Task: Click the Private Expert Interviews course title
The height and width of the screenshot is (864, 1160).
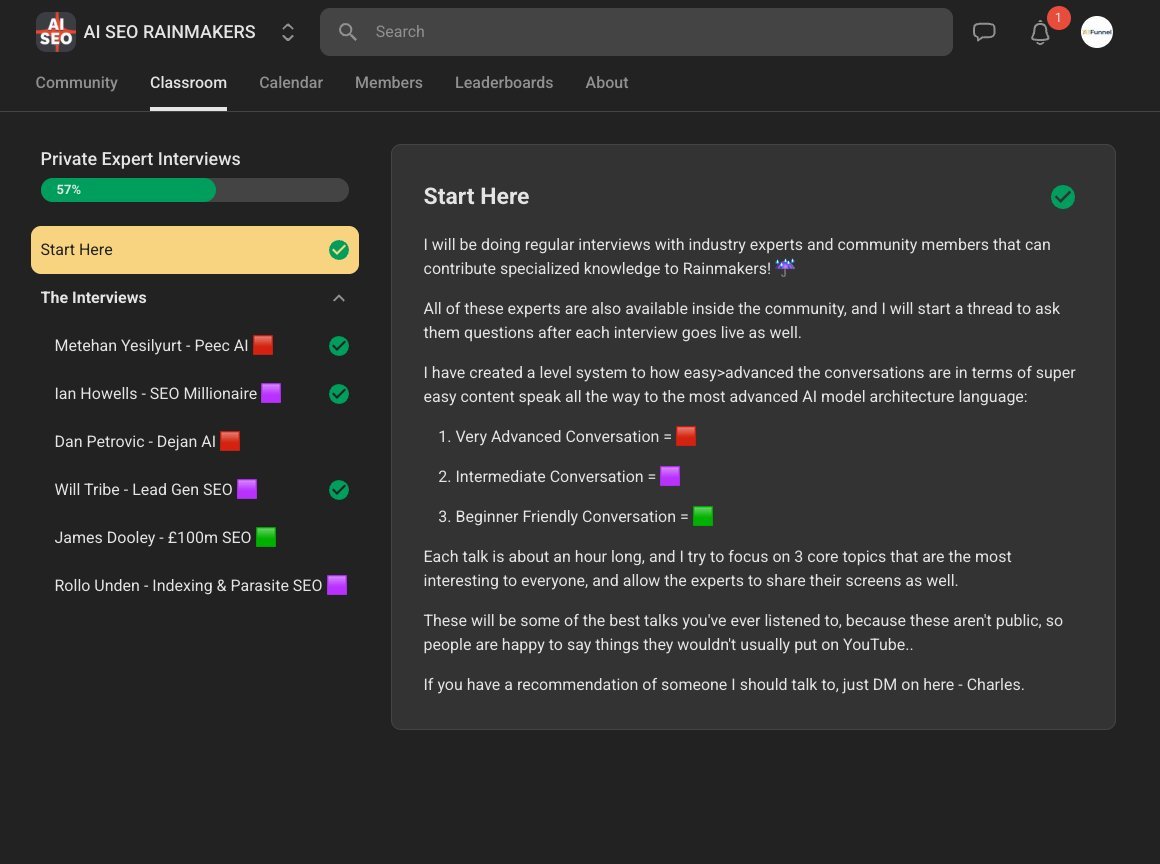Action: 141,159
